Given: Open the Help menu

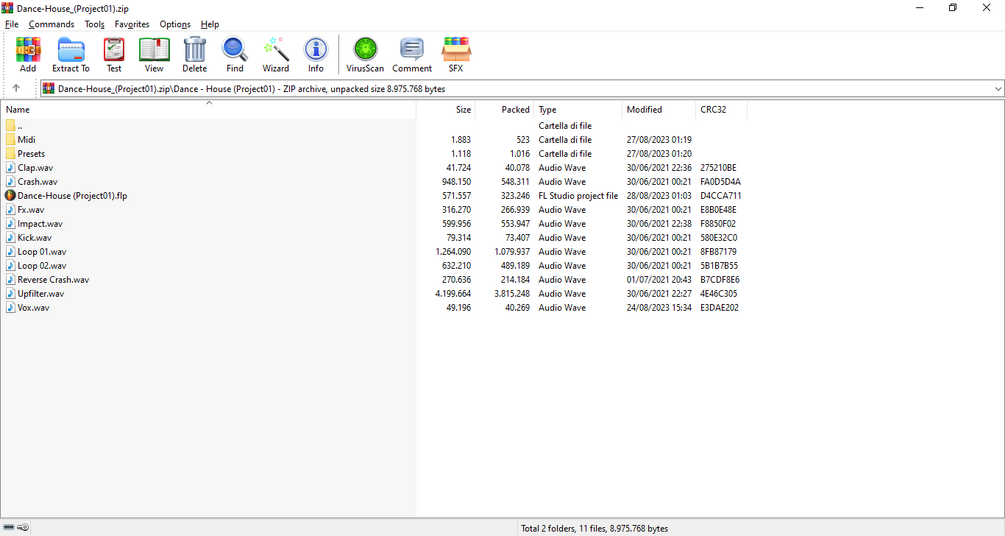Looking at the screenshot, I should pyautogui.click(x=210, y=24).
